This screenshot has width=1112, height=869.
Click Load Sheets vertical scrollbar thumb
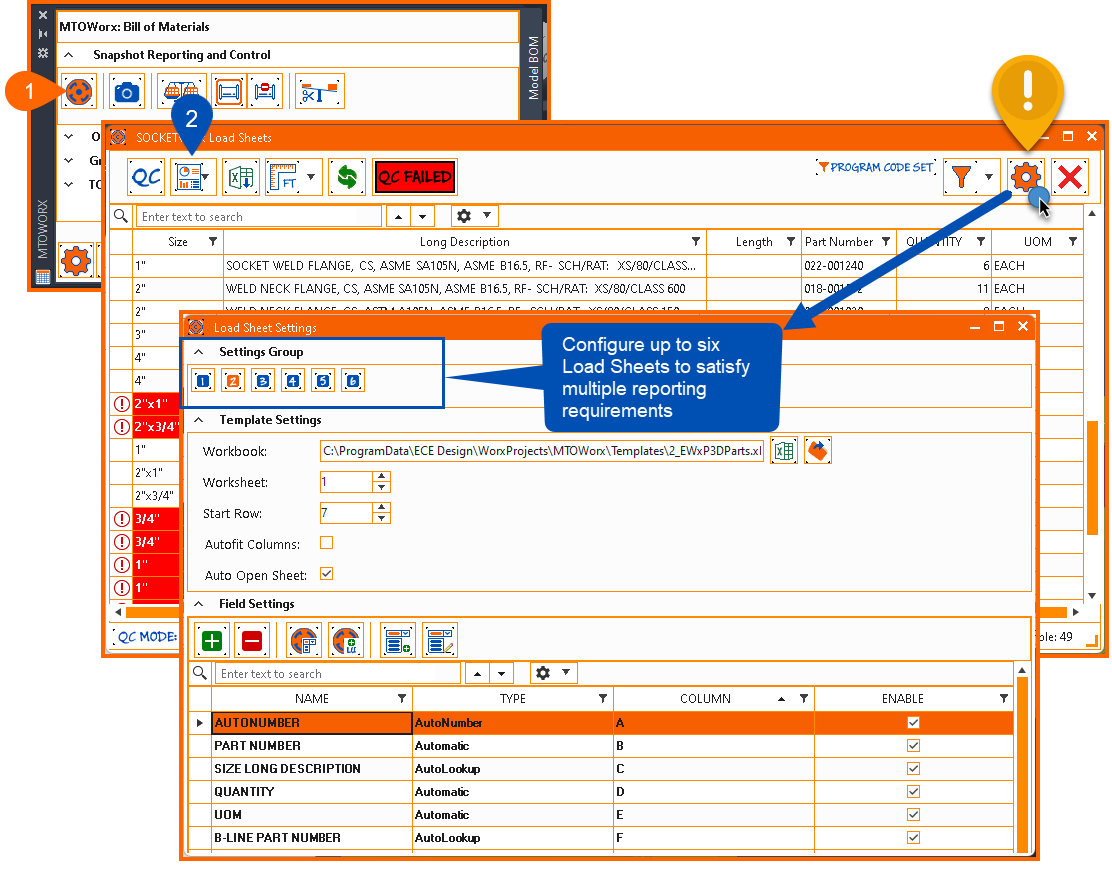pos(1092,477)
